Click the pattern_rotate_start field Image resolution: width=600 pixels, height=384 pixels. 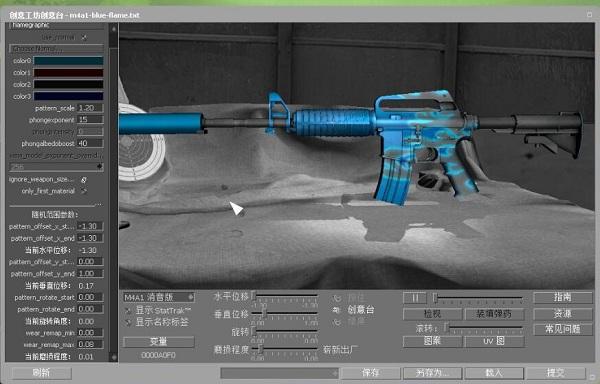(x=90, y=297)
